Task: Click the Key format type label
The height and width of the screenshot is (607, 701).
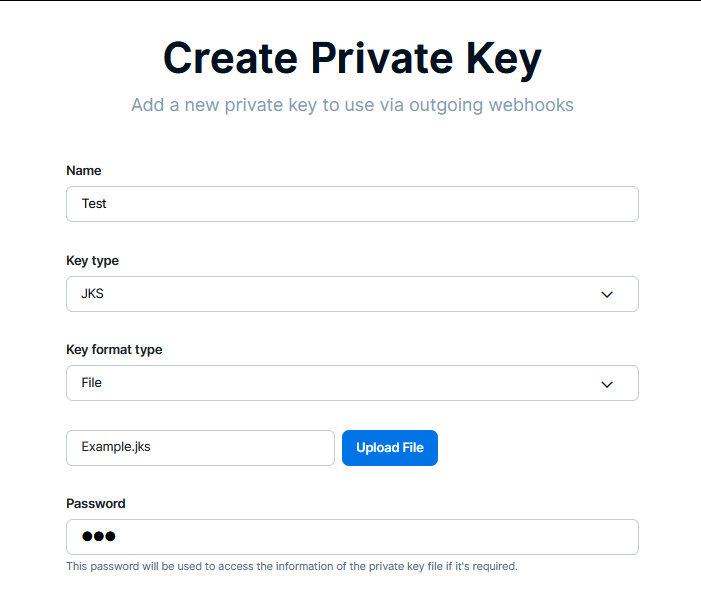Action: pyautogui.click(x=114, y=350)
